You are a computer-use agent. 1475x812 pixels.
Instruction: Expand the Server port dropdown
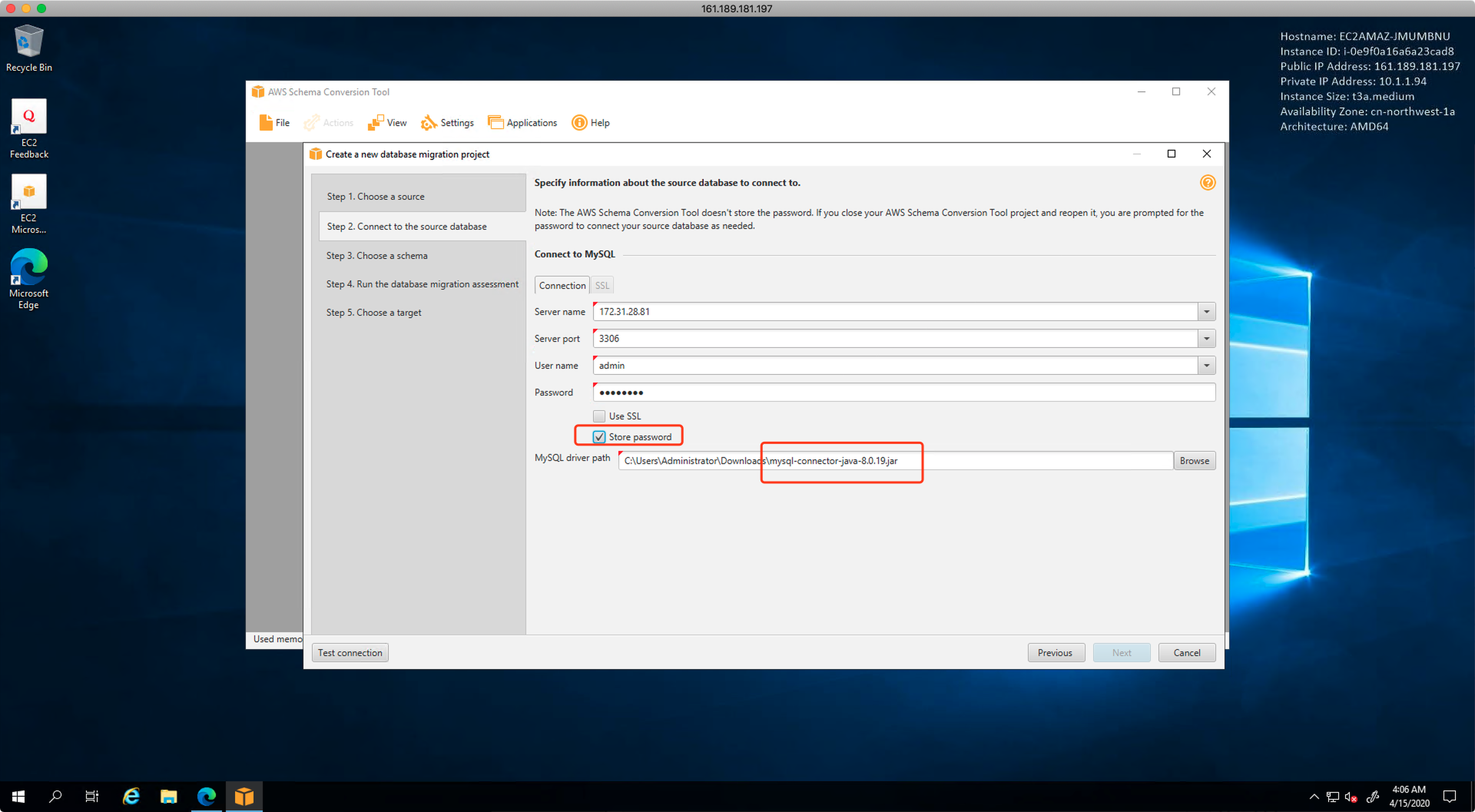(x=1206, y=339)
